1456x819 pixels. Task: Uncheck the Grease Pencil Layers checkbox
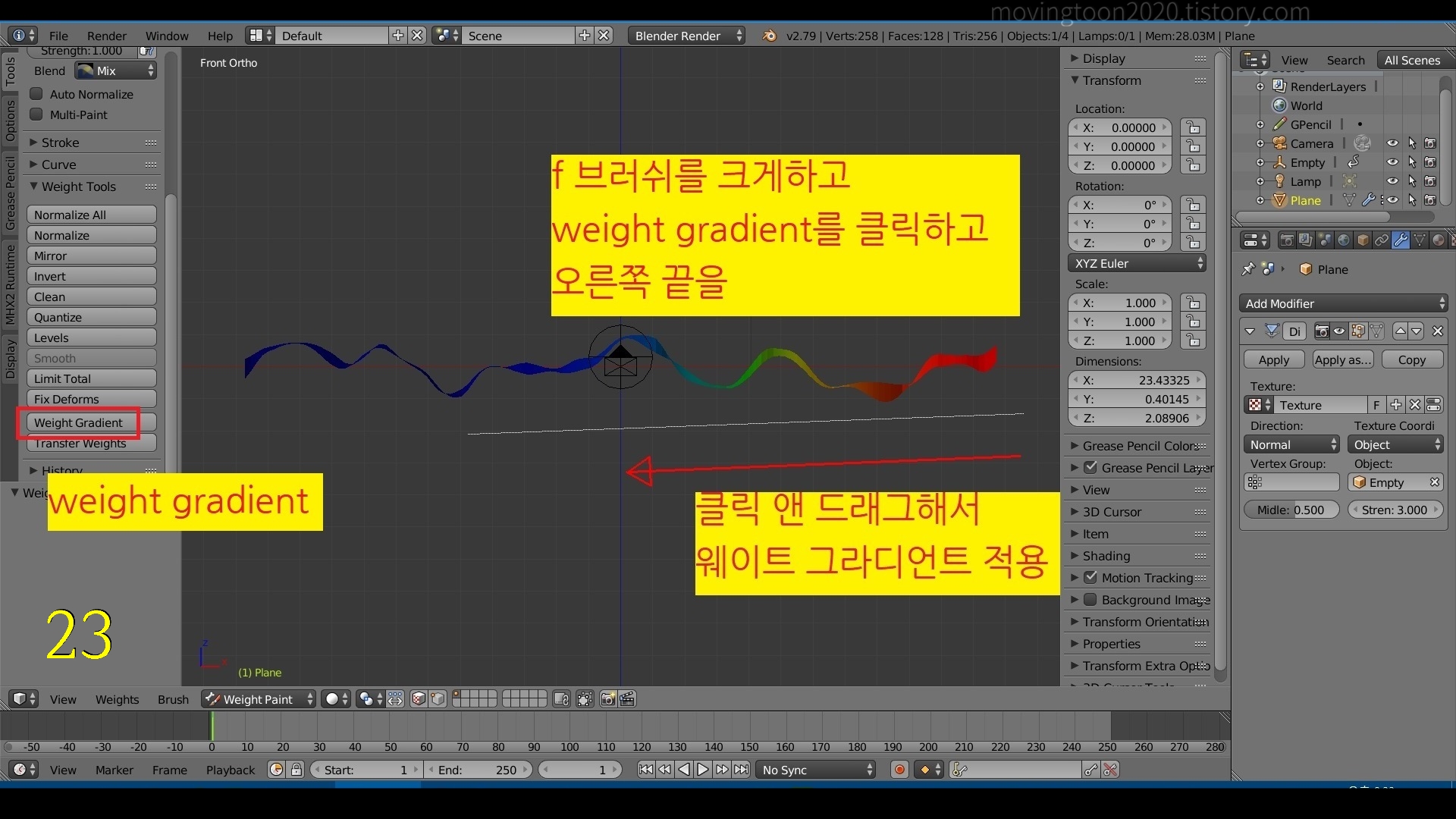coord(1090,467)
